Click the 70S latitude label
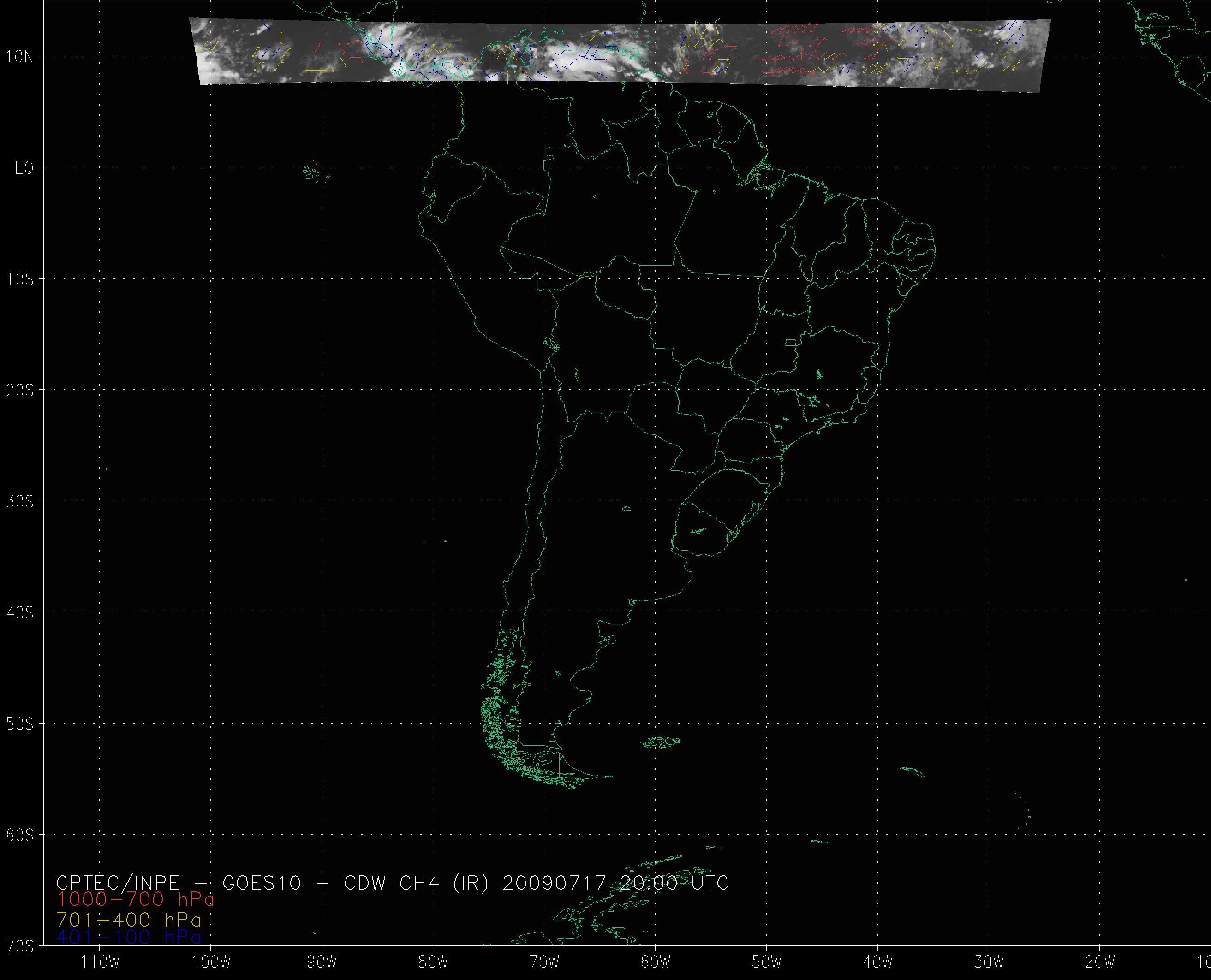The height and width of the screenshot is (980, 1211). (20, 946)
